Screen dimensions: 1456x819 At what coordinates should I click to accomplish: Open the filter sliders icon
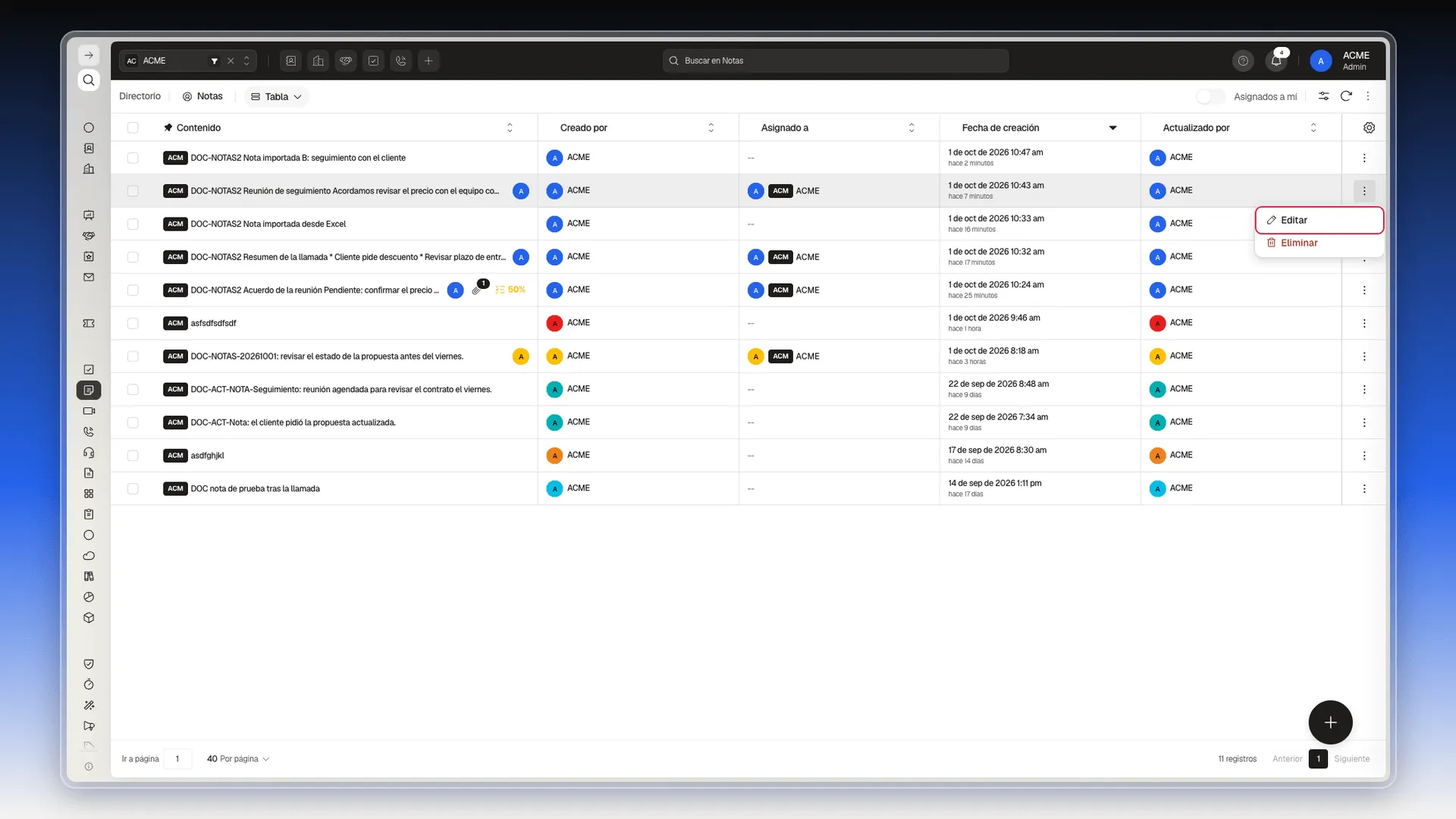pyautogui.click(x=1323, y=96)
